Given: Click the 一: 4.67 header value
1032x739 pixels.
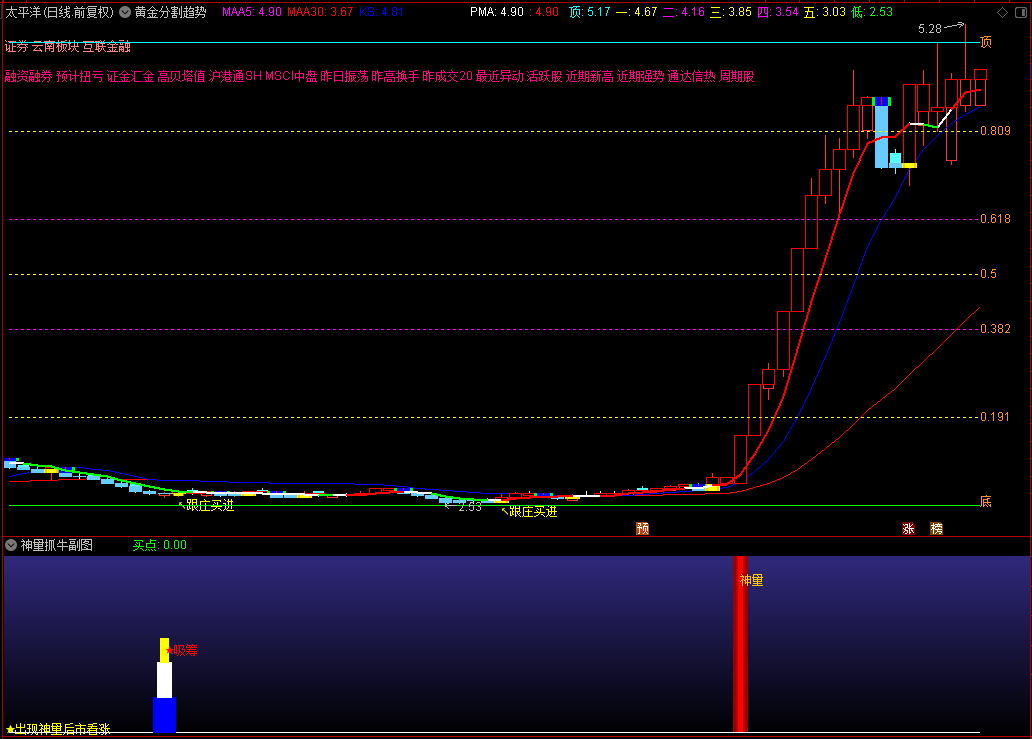Looking at the screenshot, I should click(636, 12).
